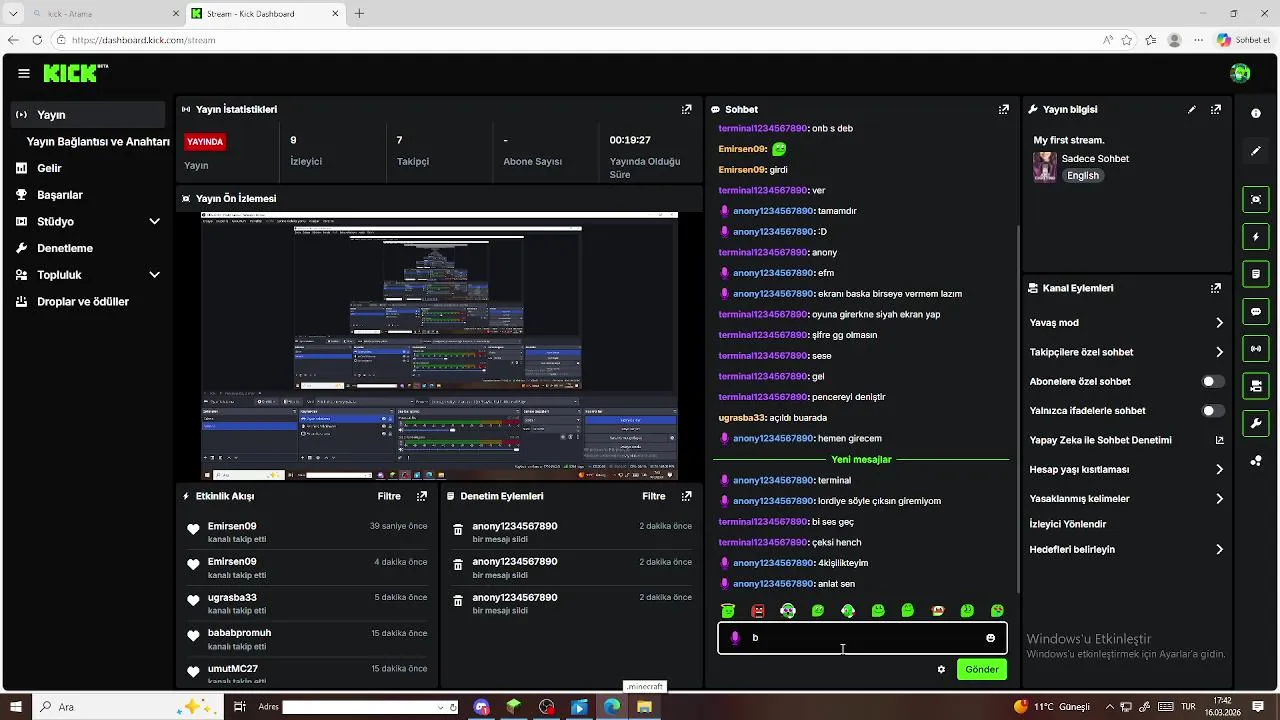Delete log icon for the first anony1234567890 row
1280x720 pixels.
click(458, 529)
